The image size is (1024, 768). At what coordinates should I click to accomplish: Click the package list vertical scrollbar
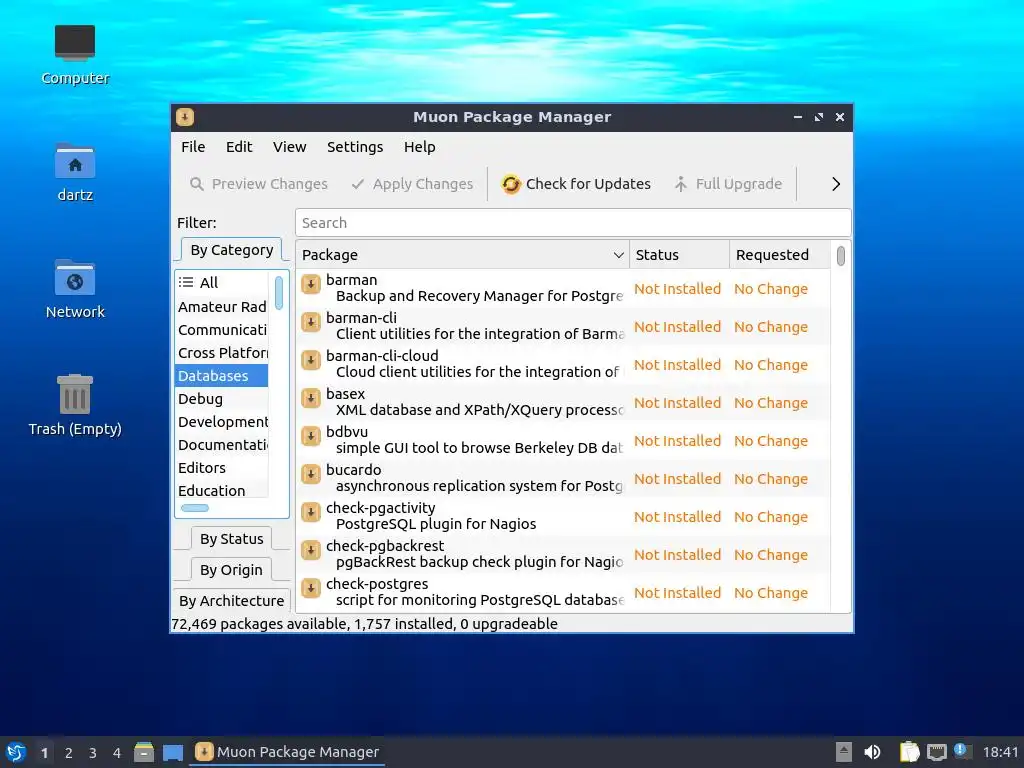(x=840, y=255)
